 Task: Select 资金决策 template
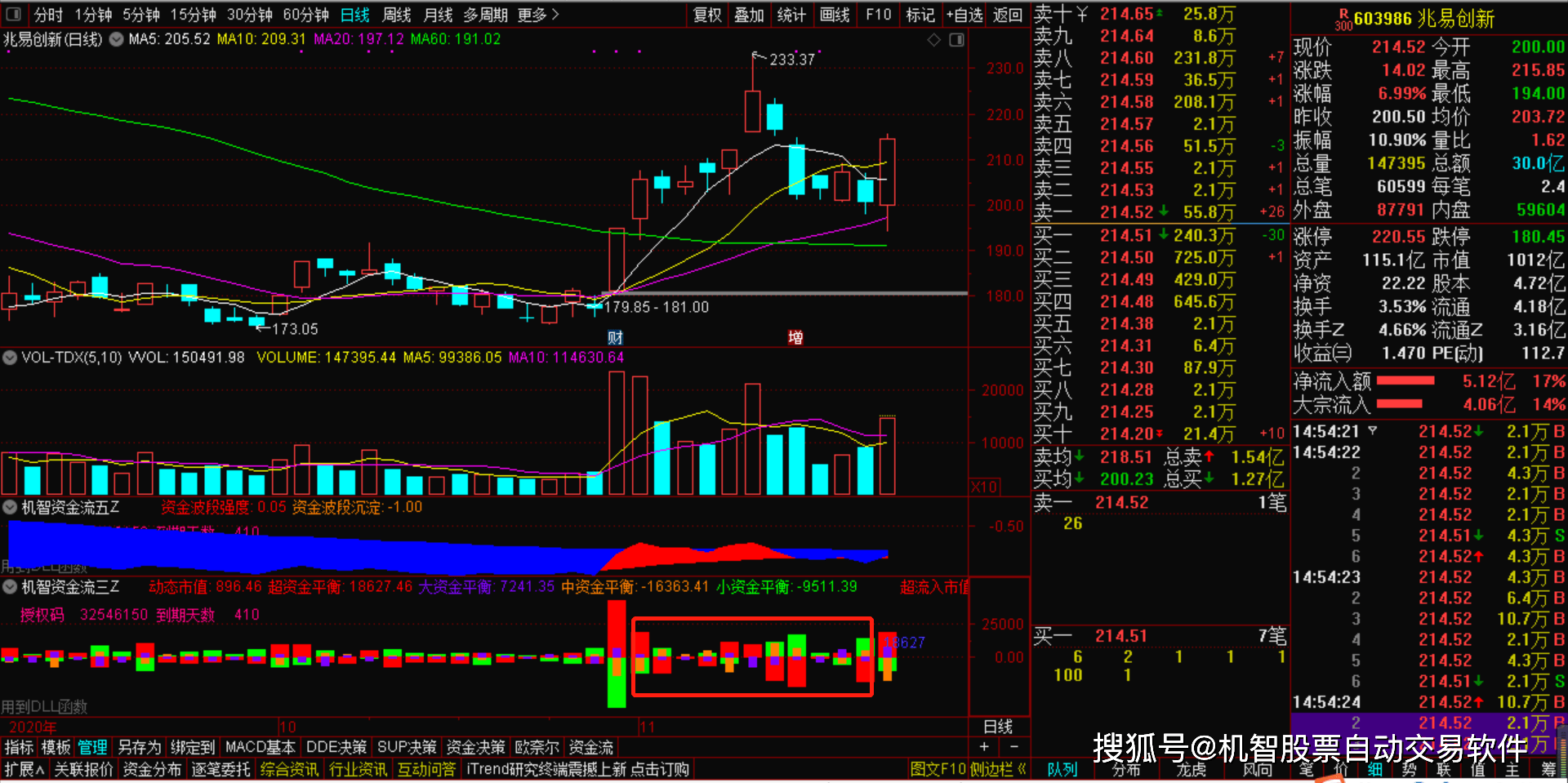[476, 747]
